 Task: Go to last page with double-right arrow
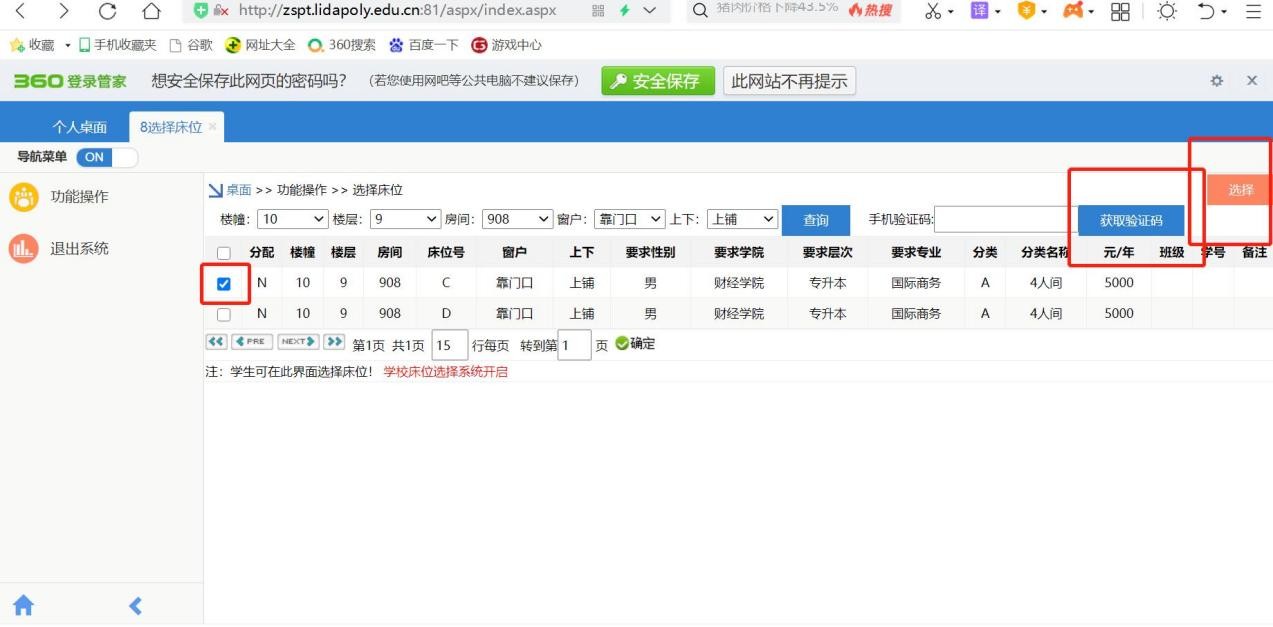(334, 342)
